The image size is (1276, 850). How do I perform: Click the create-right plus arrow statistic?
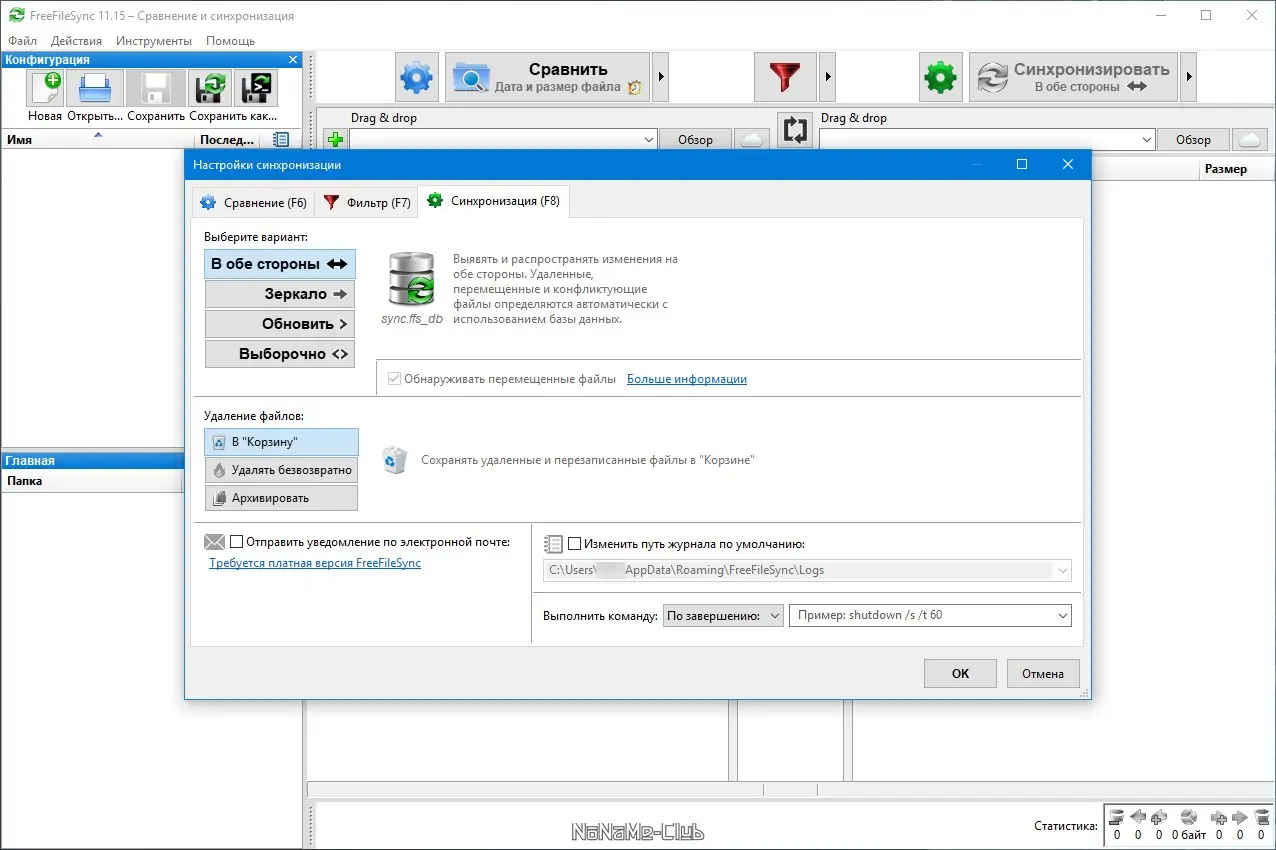click(1219, 817)
